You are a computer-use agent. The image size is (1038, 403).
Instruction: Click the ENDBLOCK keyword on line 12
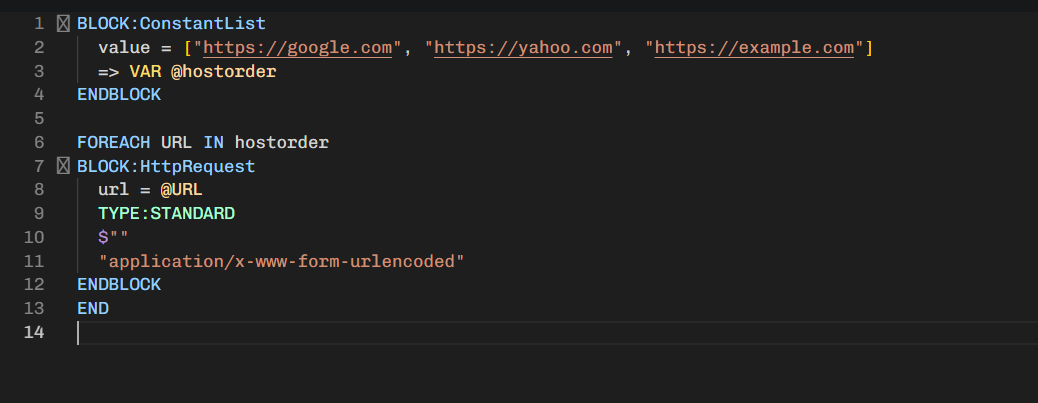[119, 285]
